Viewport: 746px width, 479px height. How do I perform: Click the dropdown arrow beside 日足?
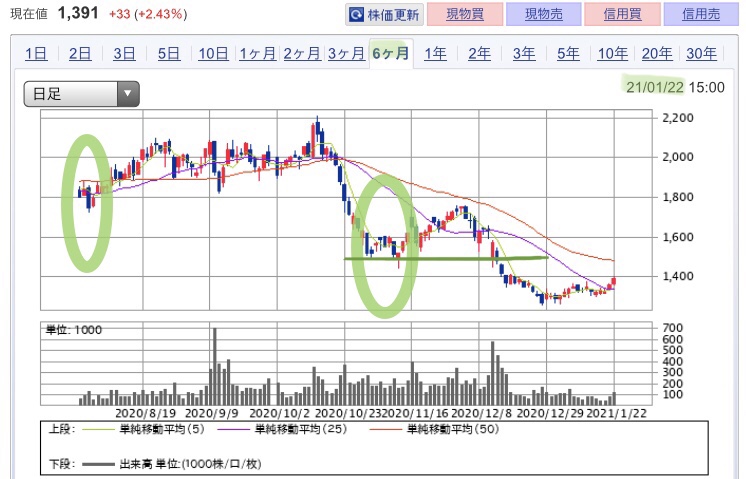(x=128, y=94)
